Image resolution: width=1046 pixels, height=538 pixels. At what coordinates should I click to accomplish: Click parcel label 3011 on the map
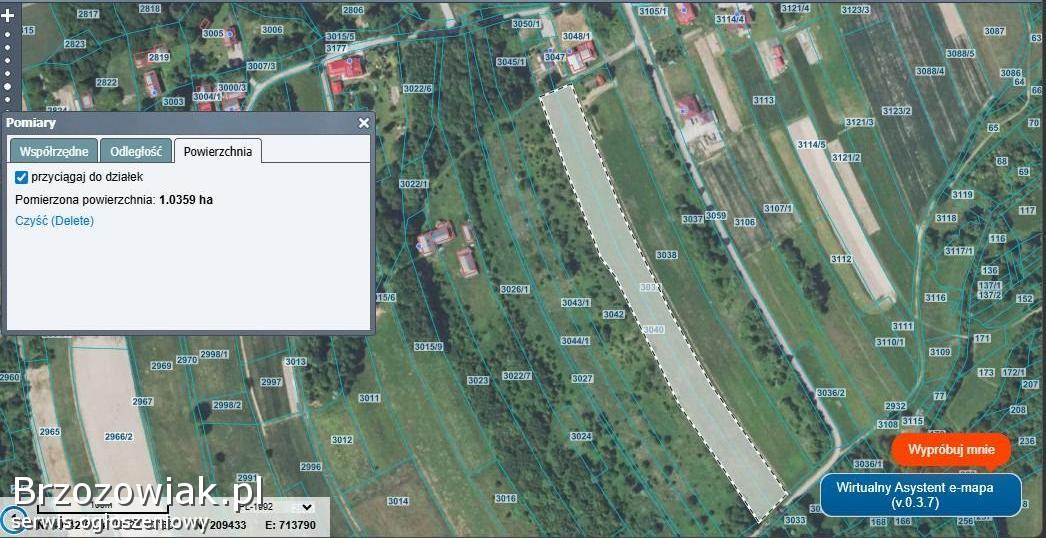(369, 398)
